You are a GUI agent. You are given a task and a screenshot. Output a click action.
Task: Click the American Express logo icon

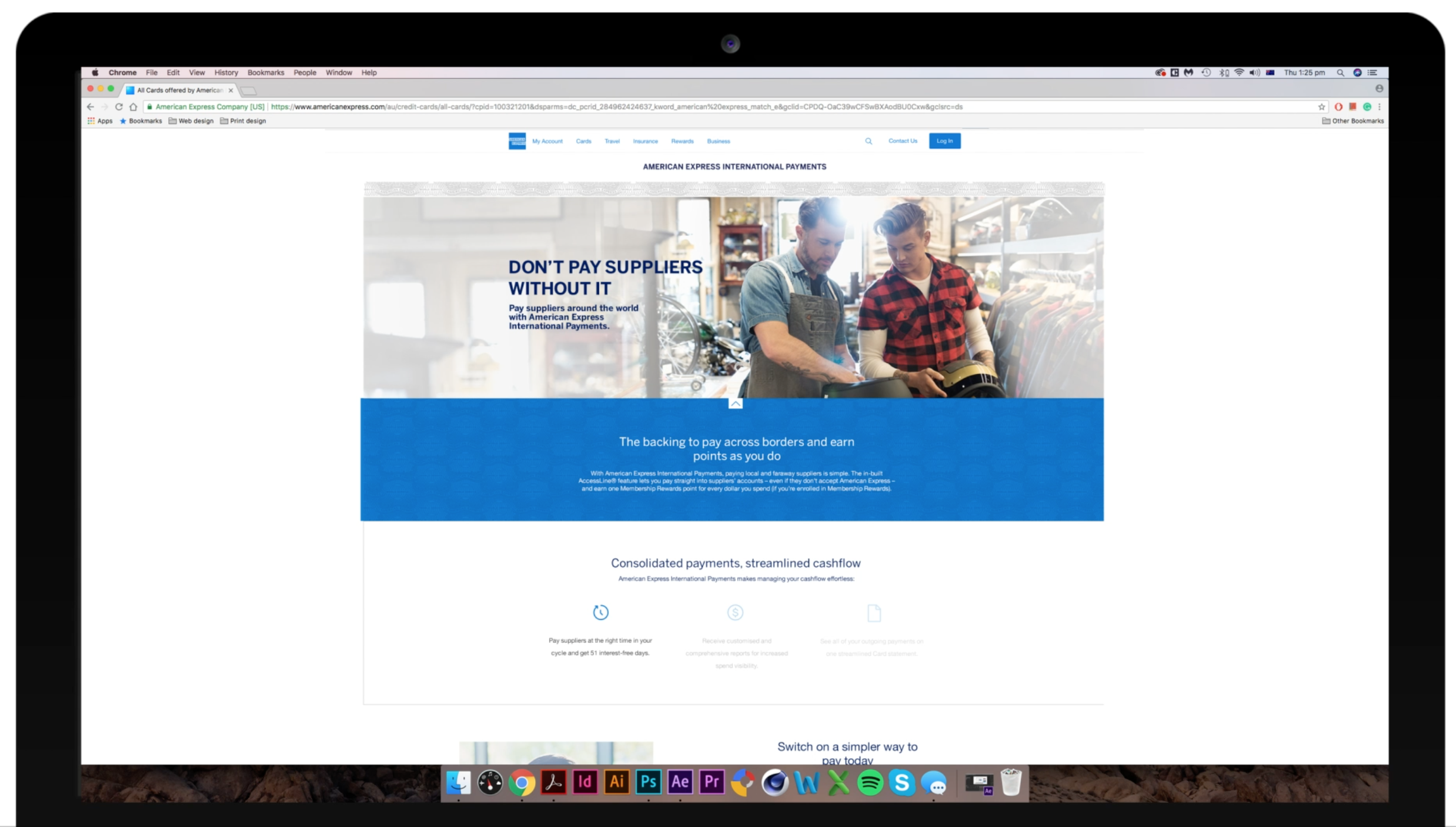click(x=517, y=141)
